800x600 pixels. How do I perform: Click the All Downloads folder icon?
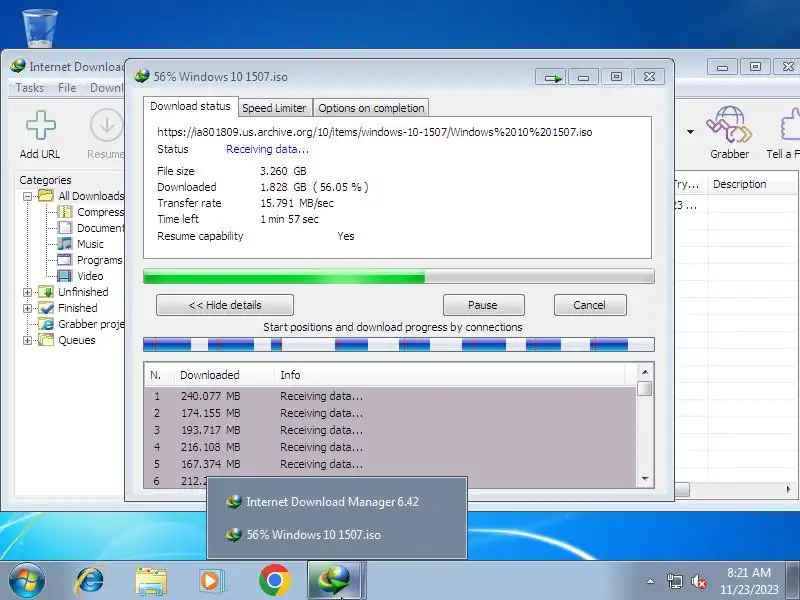46,195
